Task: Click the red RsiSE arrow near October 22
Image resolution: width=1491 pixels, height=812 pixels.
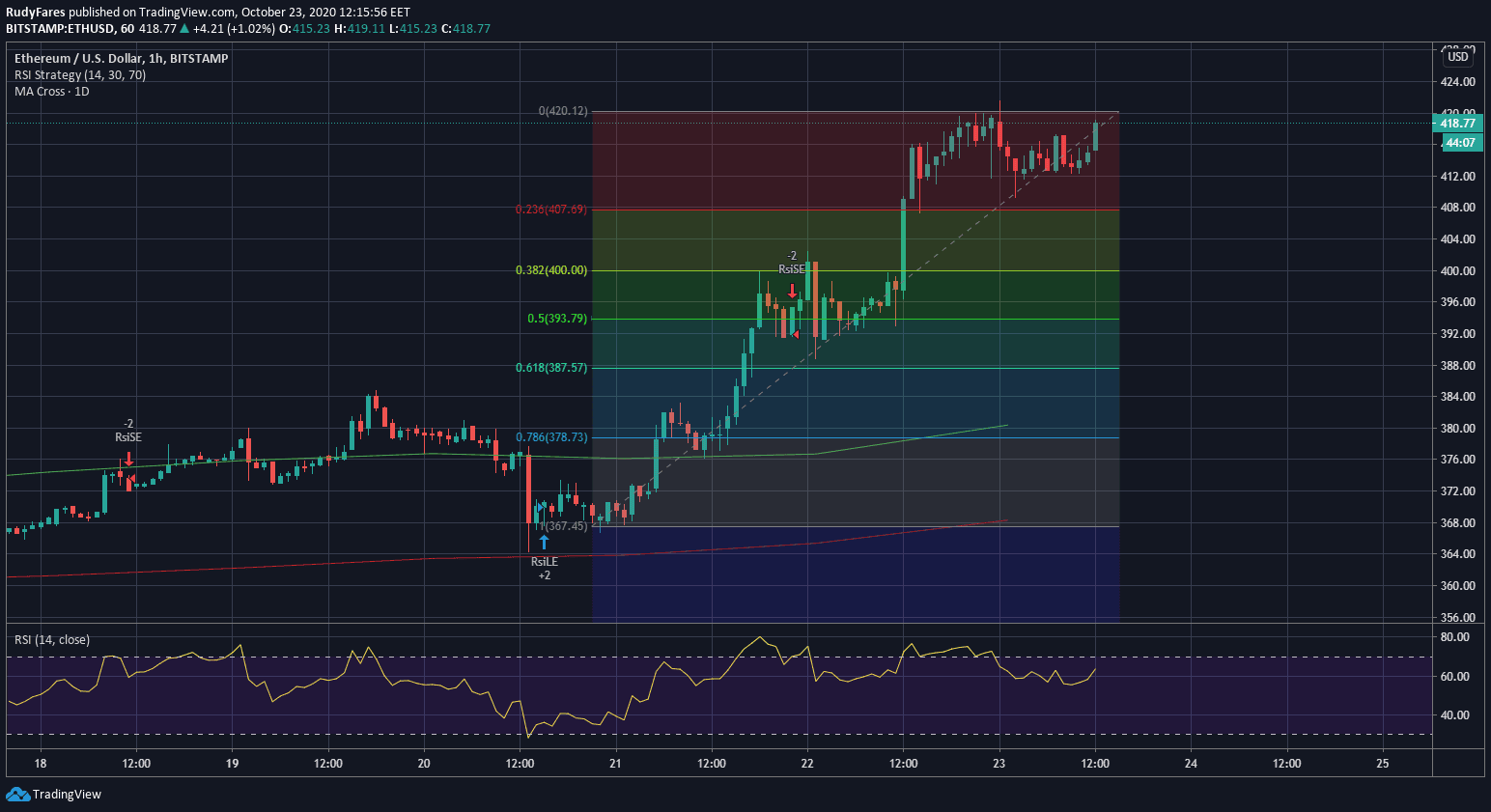Action: (792, 290)
